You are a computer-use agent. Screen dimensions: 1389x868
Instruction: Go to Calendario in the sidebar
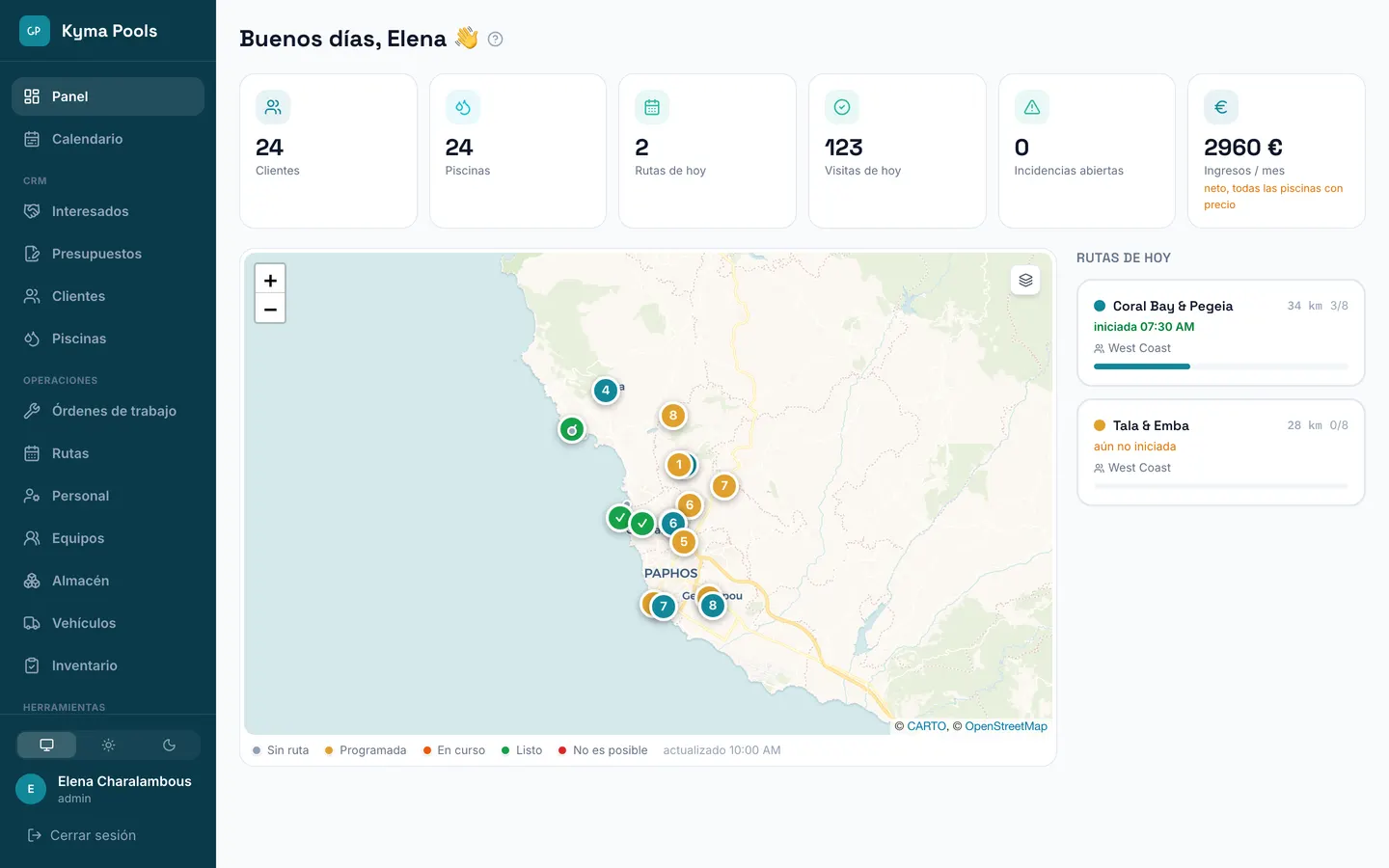108,139
